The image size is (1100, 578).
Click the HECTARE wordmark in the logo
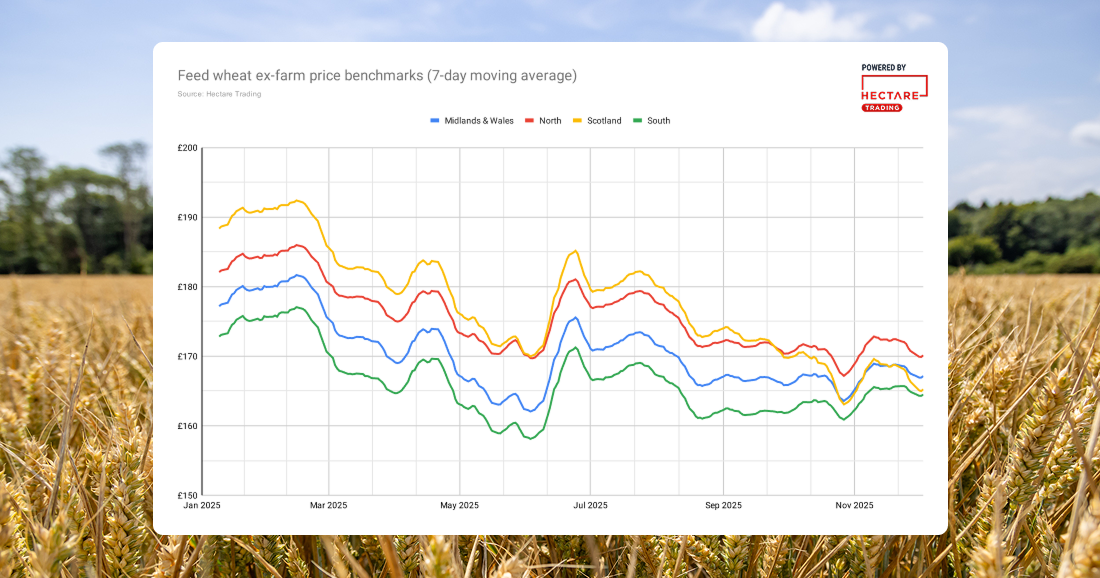(890, 95)
